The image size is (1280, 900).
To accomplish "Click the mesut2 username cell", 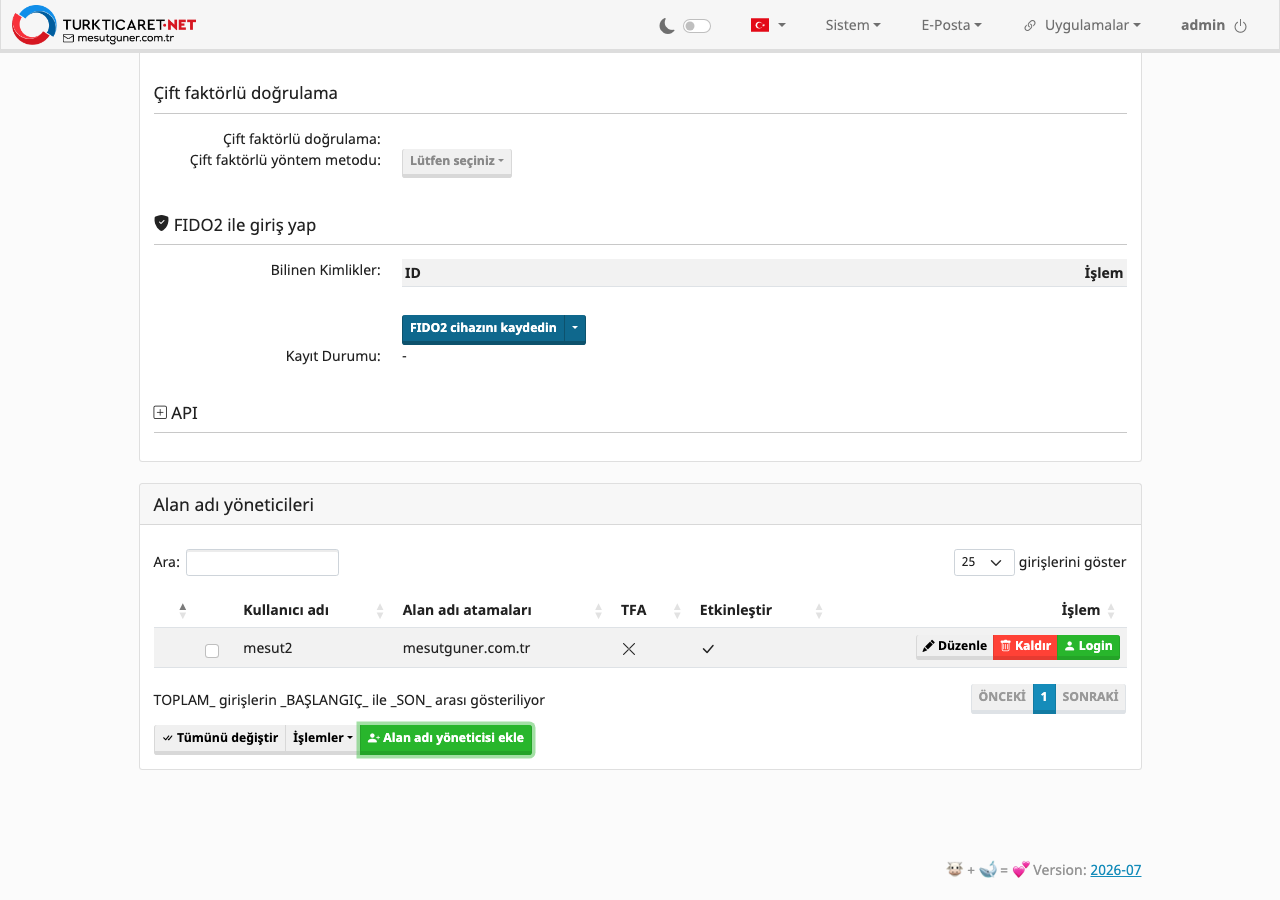I will click(x=268, y=648).
